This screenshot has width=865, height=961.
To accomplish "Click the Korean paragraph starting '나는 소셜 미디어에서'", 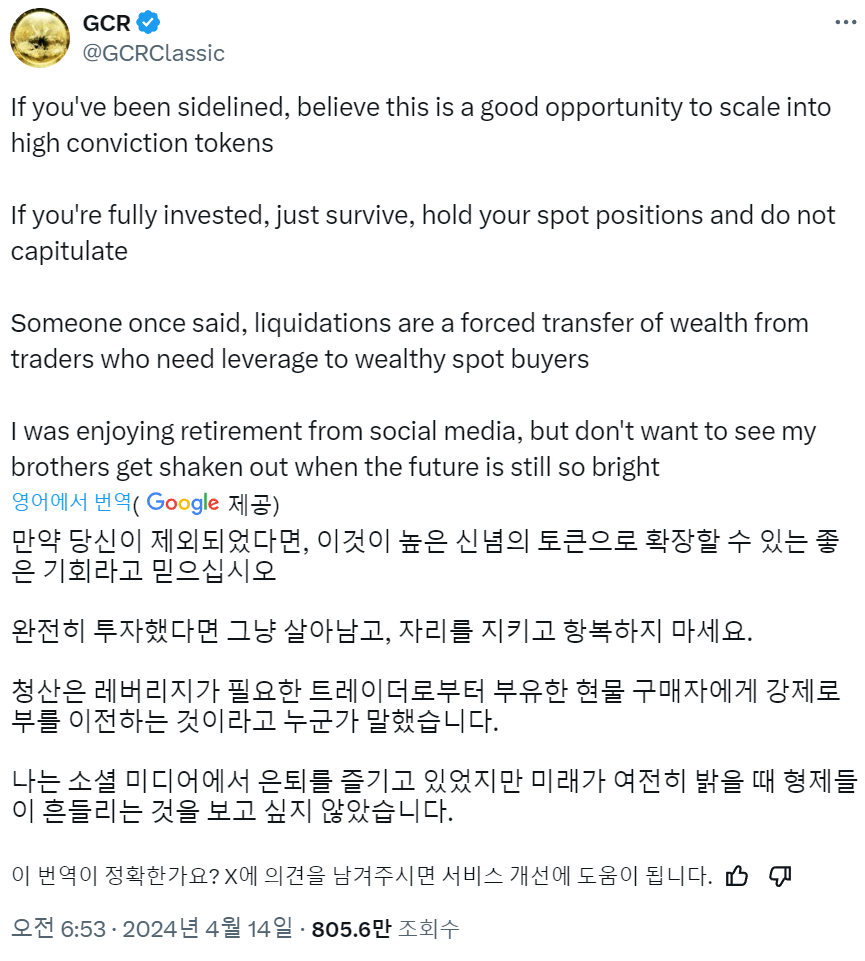I will click(424, 795).
